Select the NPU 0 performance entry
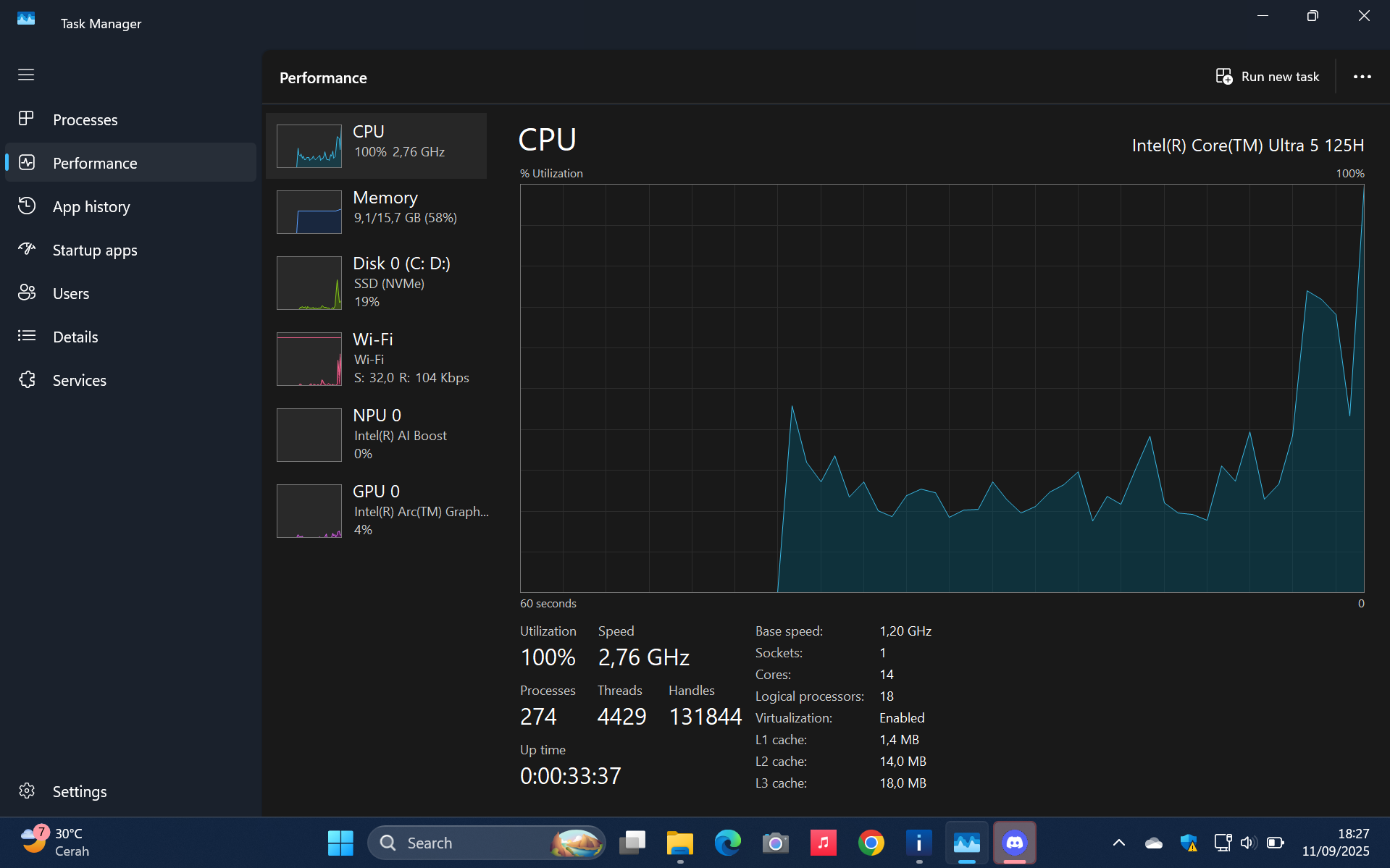The height and width of the screenshot is (868, 1390). 377,434
